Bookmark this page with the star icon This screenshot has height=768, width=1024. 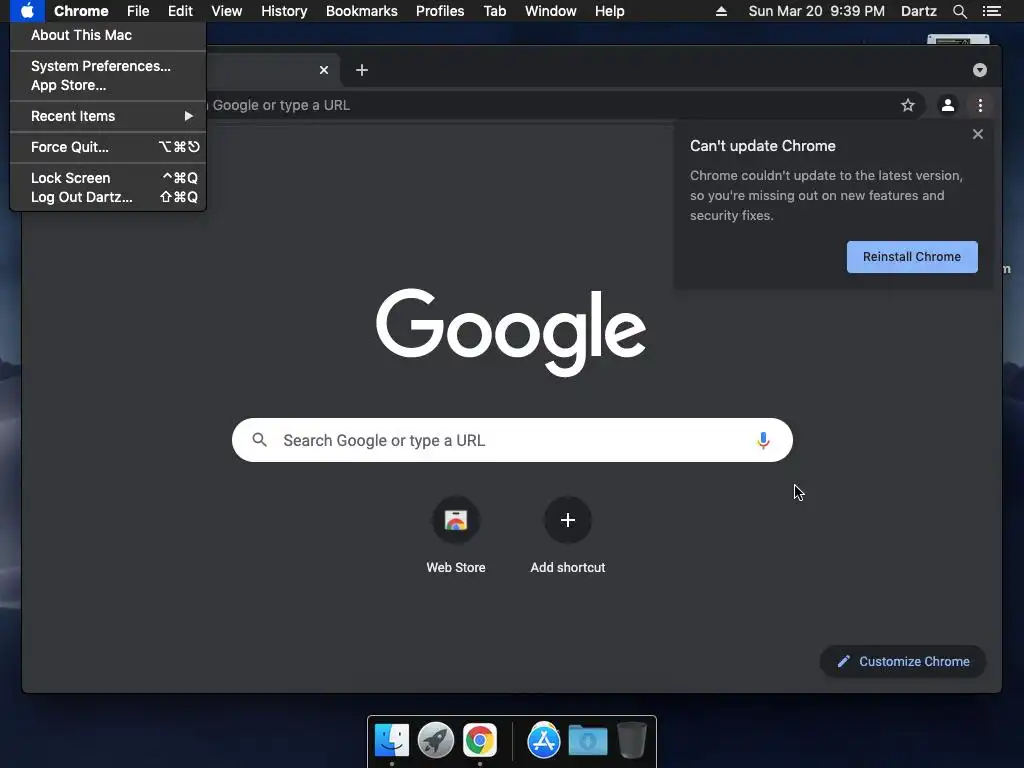(908, 105)
